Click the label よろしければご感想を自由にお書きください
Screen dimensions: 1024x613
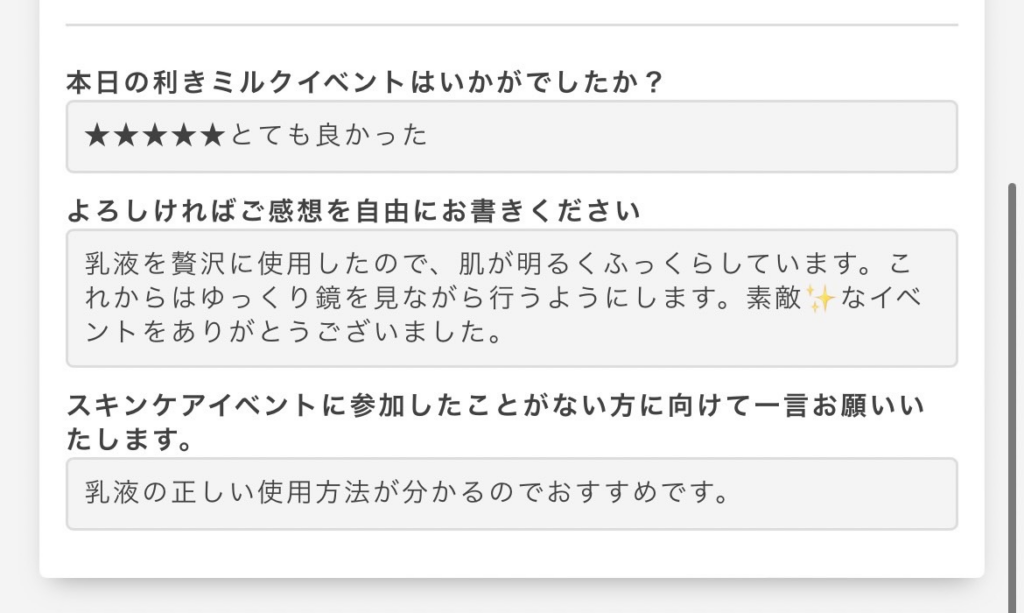coord(353,212)
